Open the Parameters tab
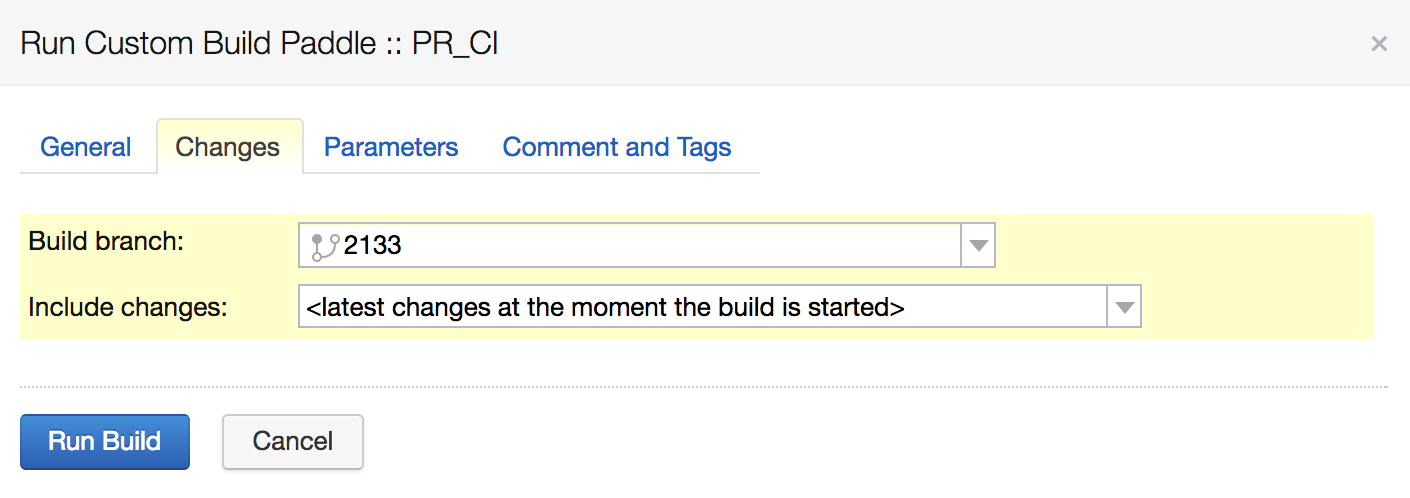 (391, 147)
